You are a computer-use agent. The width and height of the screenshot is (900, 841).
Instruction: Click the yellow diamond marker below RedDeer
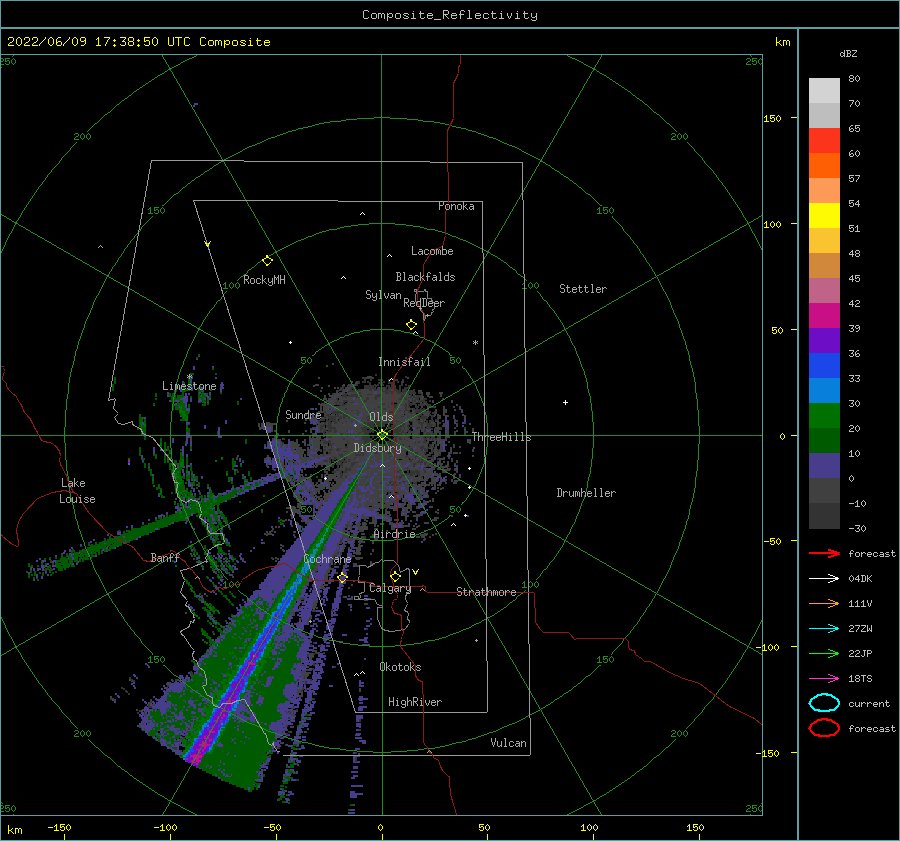pos(411,325)
